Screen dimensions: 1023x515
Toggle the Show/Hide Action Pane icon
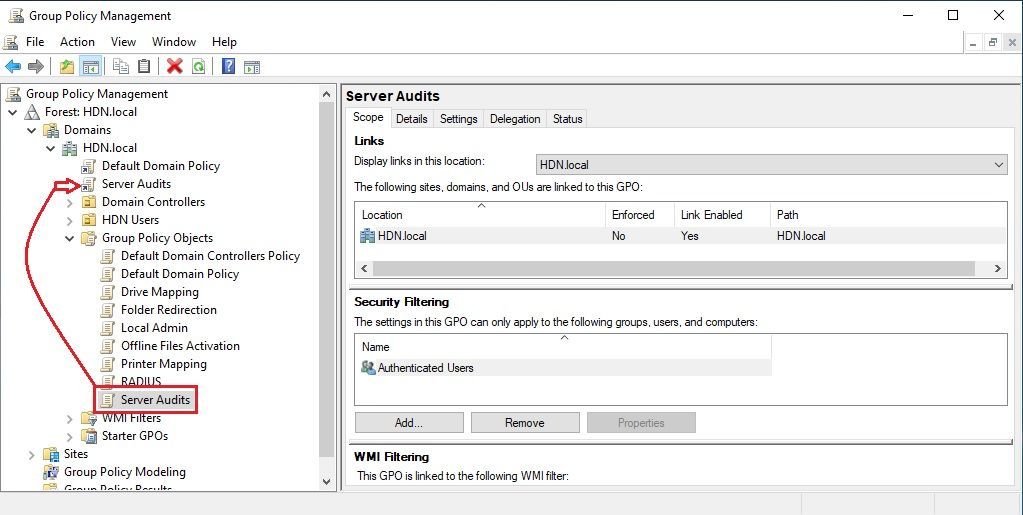coord(252,66)
